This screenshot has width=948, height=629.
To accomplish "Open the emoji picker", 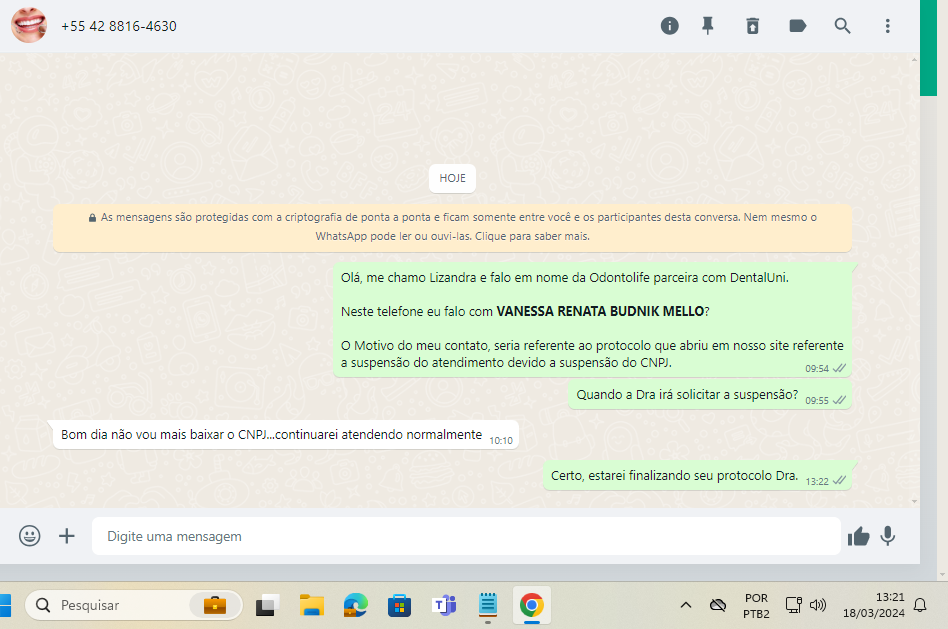I will pyautogui.click(x=30, y=536).
